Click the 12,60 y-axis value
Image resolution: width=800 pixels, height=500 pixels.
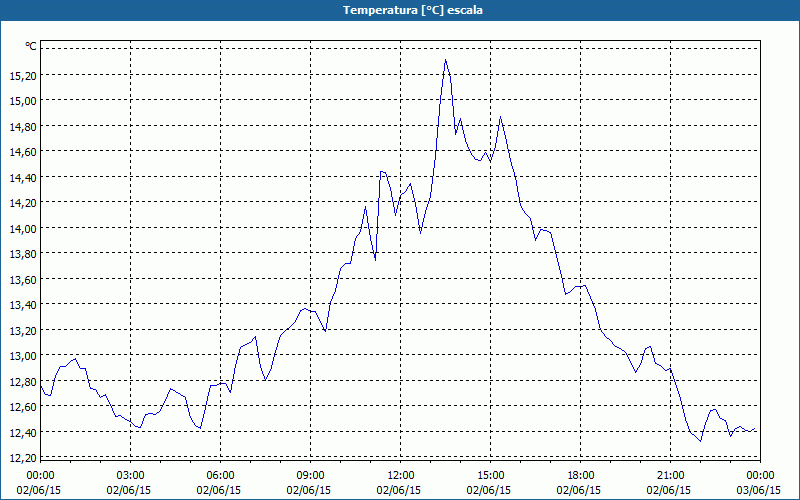coord(23,407)
